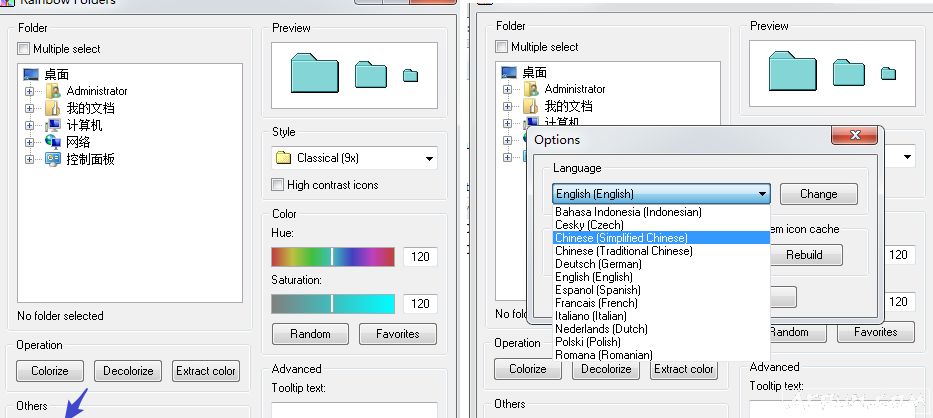The height and width of the screenshot is (418, 933).
Task: Click the Saturation slider bar, left window
Action: coord(333,304)
